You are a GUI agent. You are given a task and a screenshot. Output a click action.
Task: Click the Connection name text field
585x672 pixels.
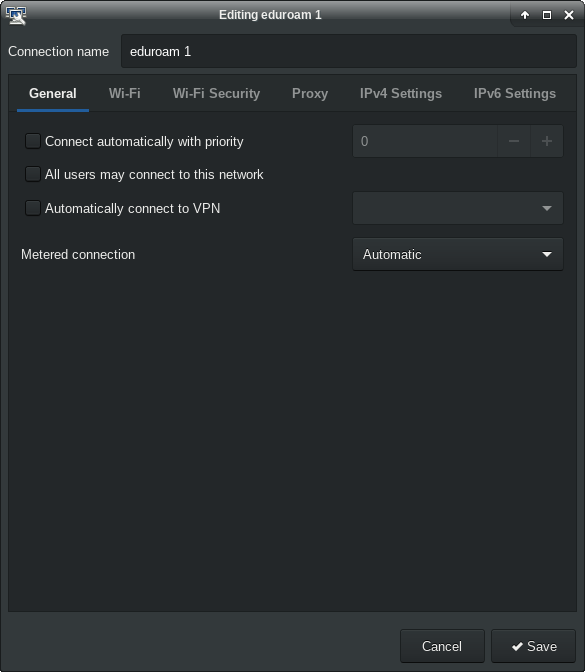point(349,51)
